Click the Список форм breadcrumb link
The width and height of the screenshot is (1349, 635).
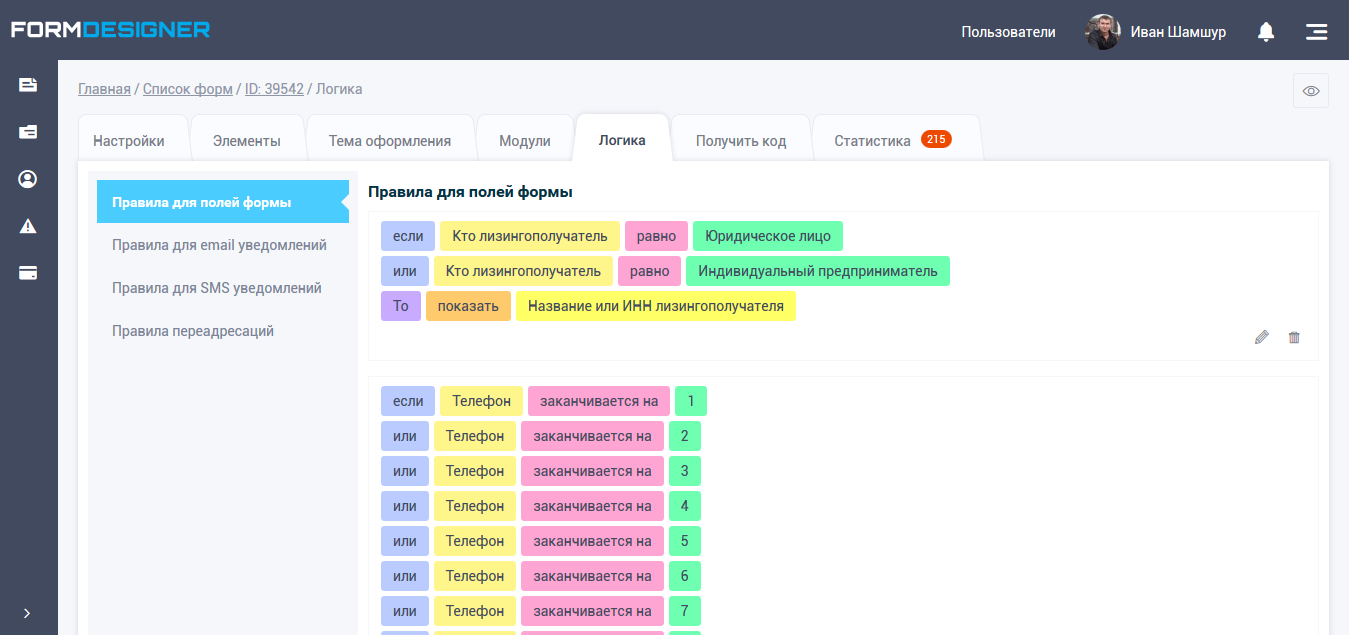[187, 89]
